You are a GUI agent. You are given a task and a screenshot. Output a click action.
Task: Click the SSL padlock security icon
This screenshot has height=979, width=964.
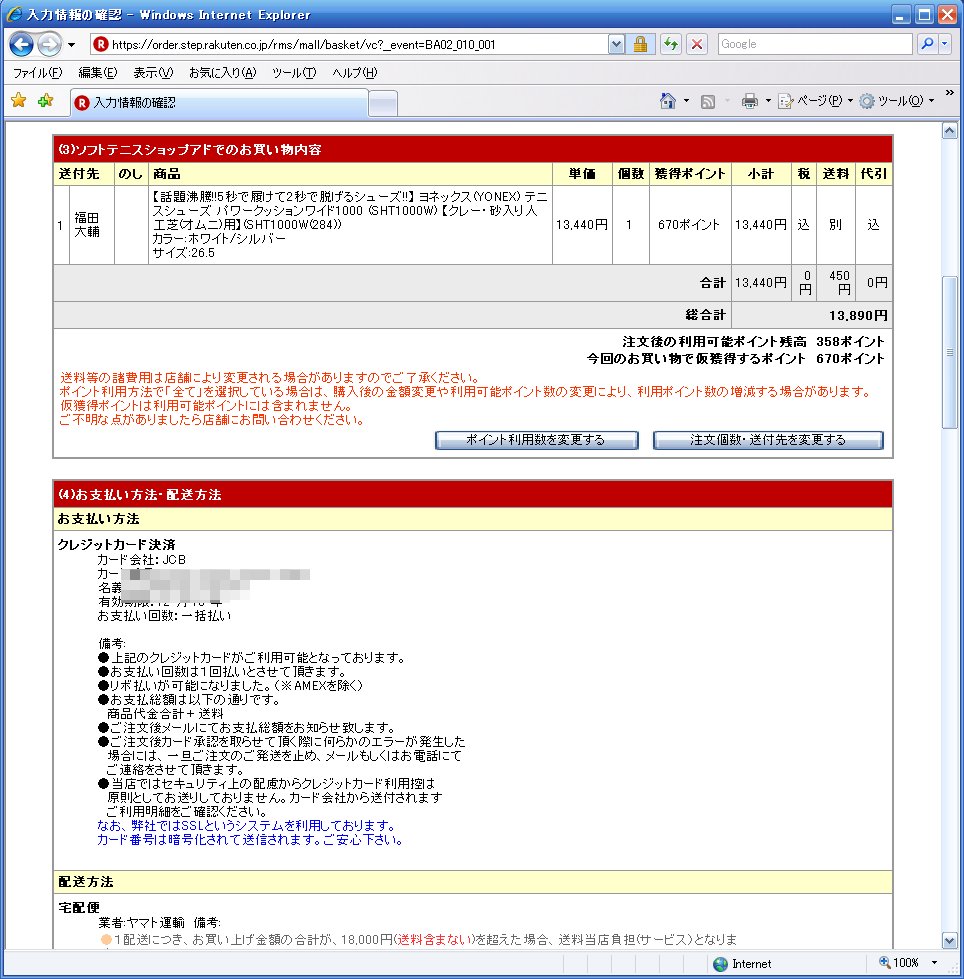click(640, 44)
